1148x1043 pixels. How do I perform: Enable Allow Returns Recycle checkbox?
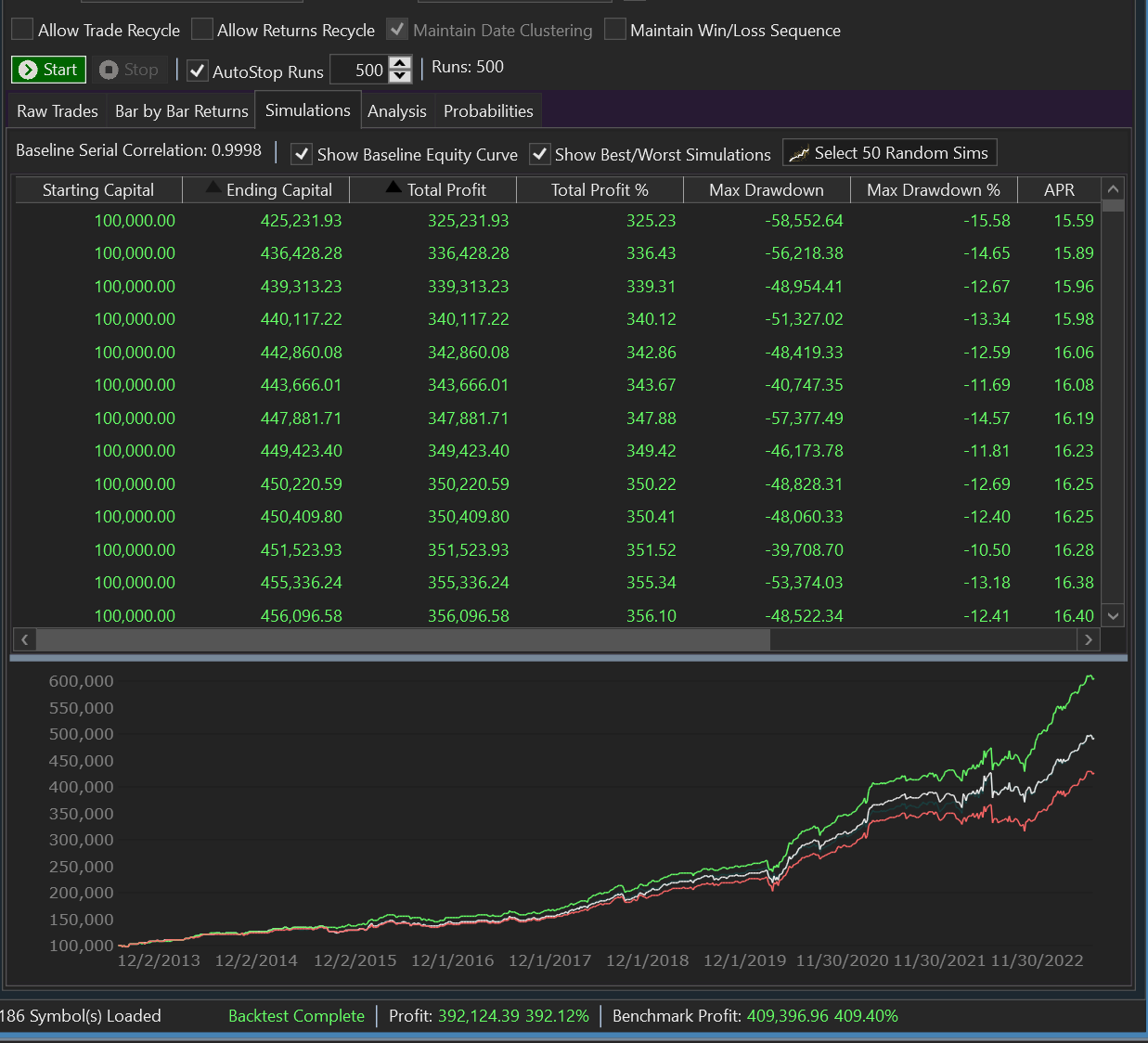(202, 30)
